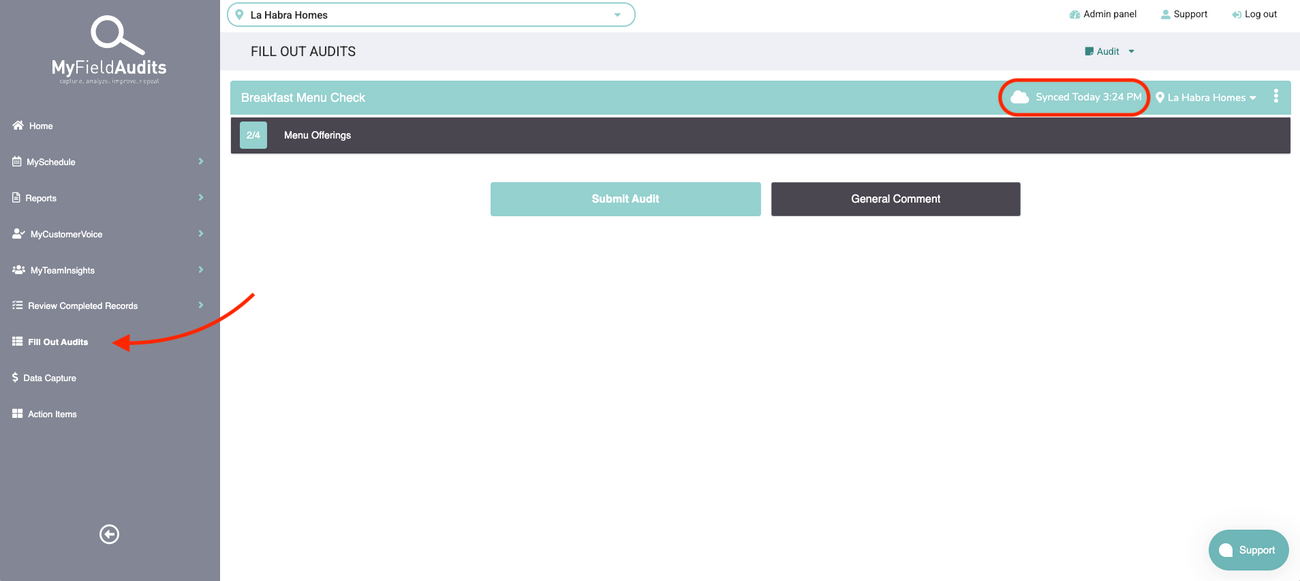1300x581 pixels.
Task: Click the FILL OUT AUDITS page heading
Action: 303,51
